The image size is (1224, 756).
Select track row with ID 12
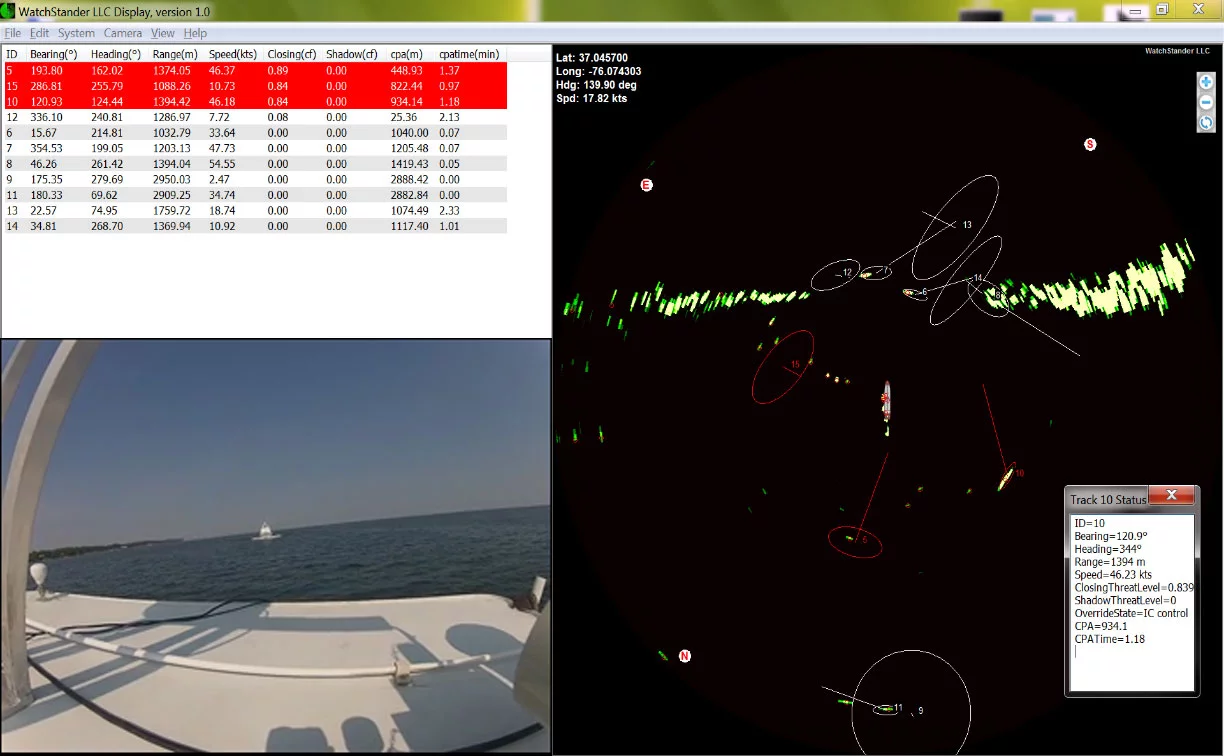coord(100,117)
